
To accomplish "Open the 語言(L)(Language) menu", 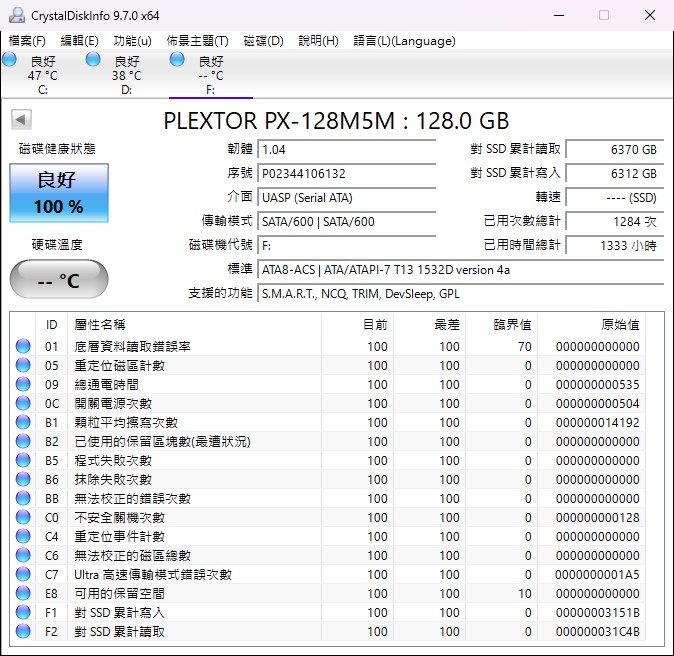I will pyautogui.click(x=404, y=41).
